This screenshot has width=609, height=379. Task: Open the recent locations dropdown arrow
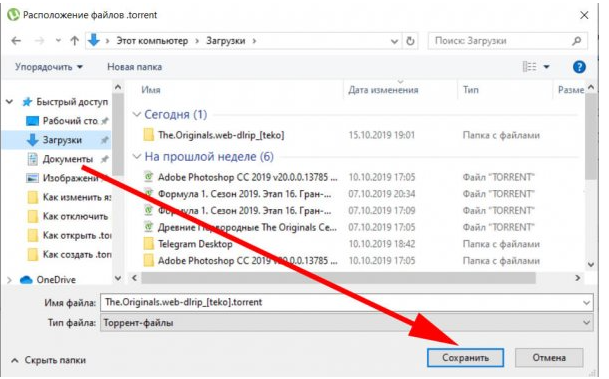coord(58,41)
